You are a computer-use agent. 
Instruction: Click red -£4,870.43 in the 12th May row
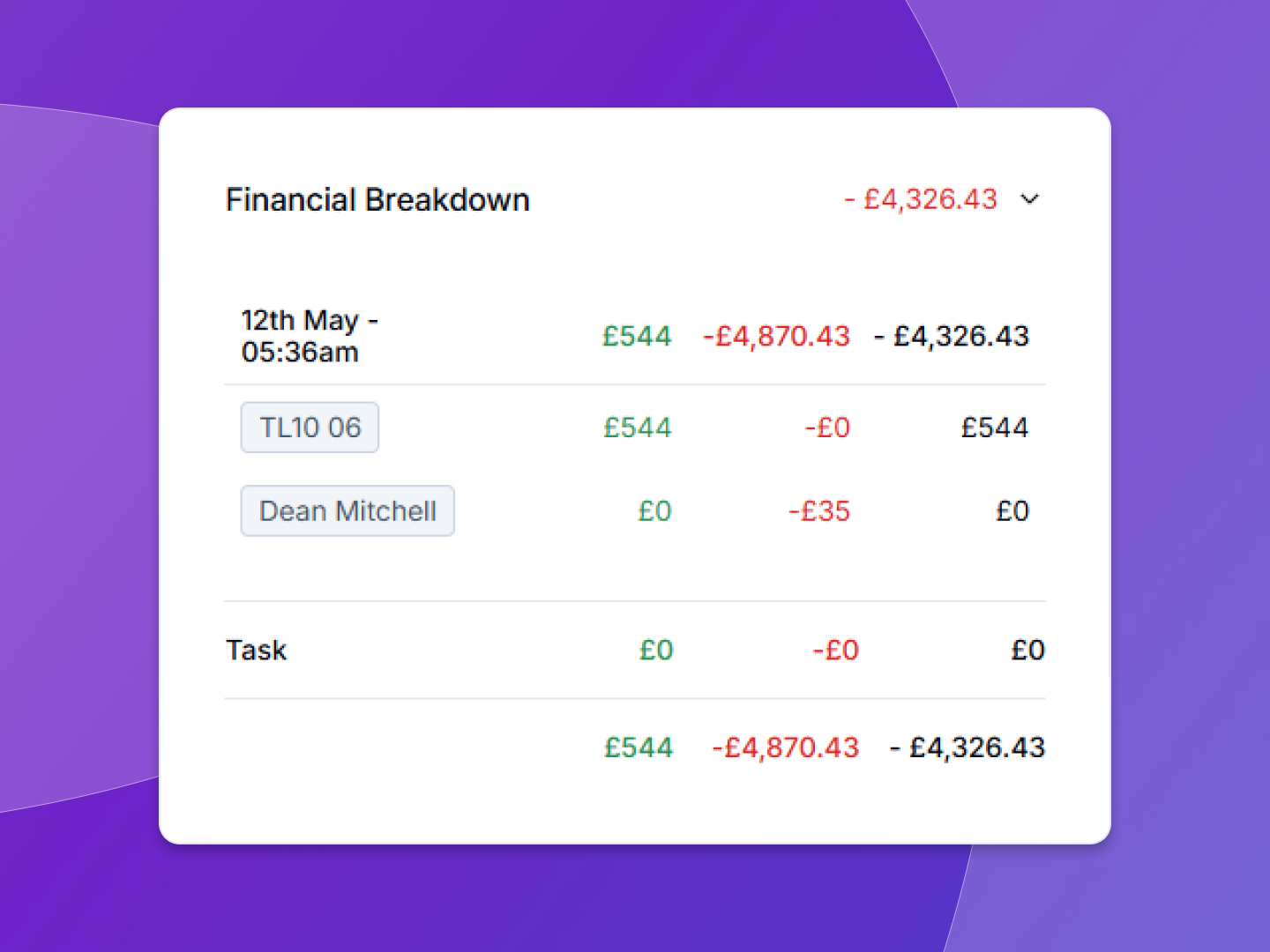point(776,336)
